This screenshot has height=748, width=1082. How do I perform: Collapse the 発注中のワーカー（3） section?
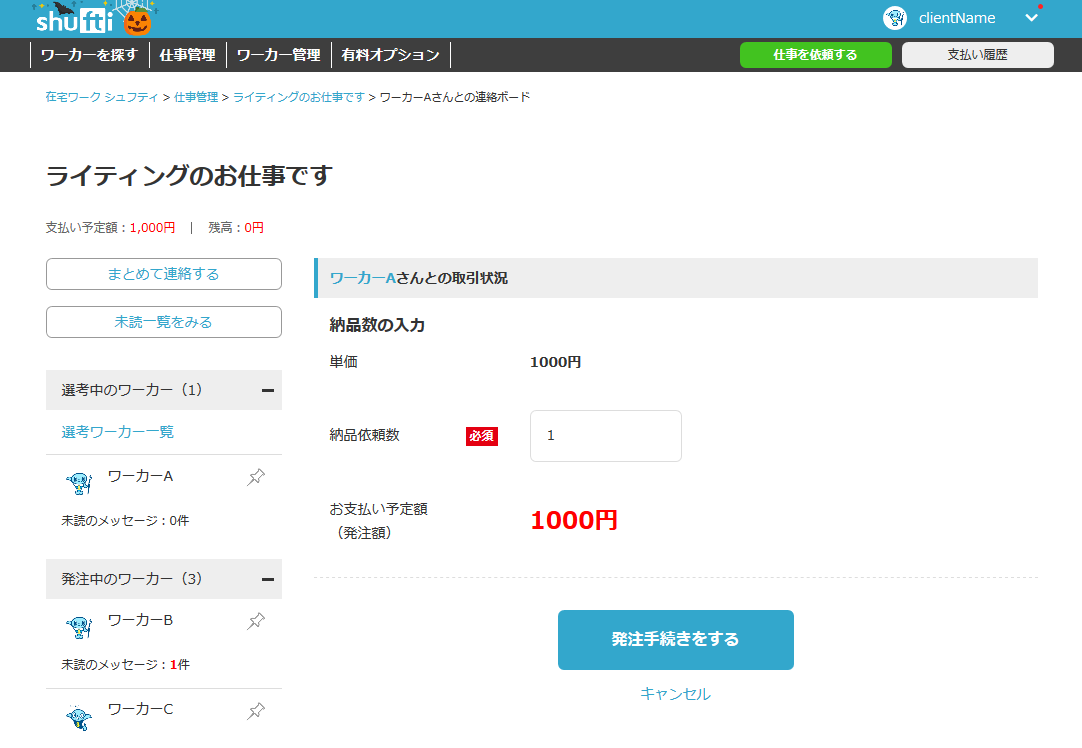(268, 580)
